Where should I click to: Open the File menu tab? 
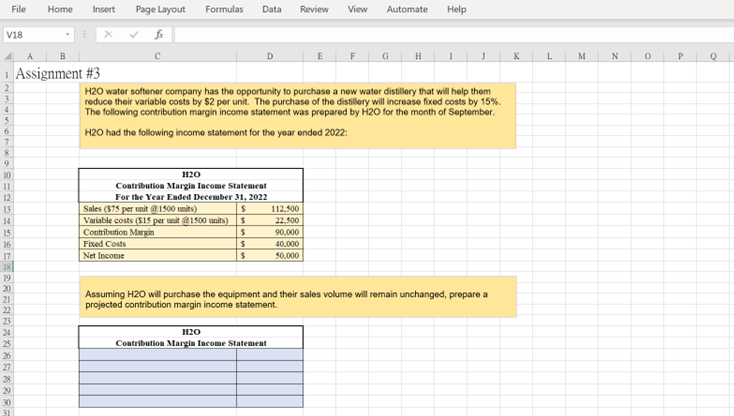(18, 9)
